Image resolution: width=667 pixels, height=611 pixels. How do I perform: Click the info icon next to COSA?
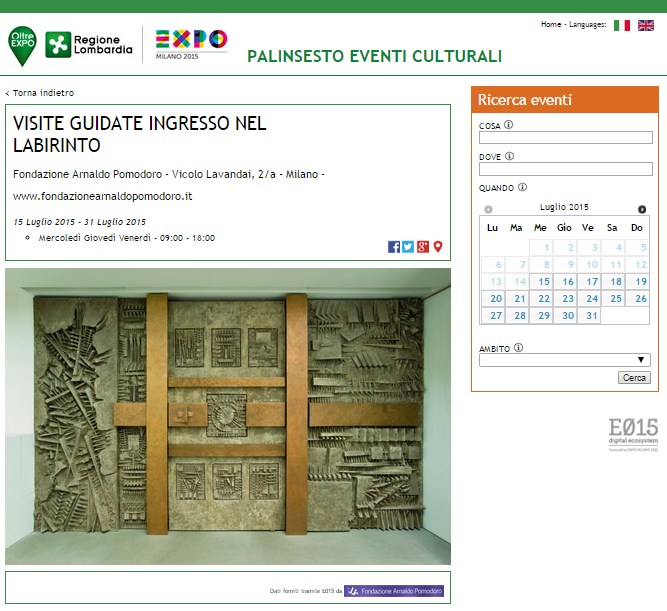click(509, 125)
